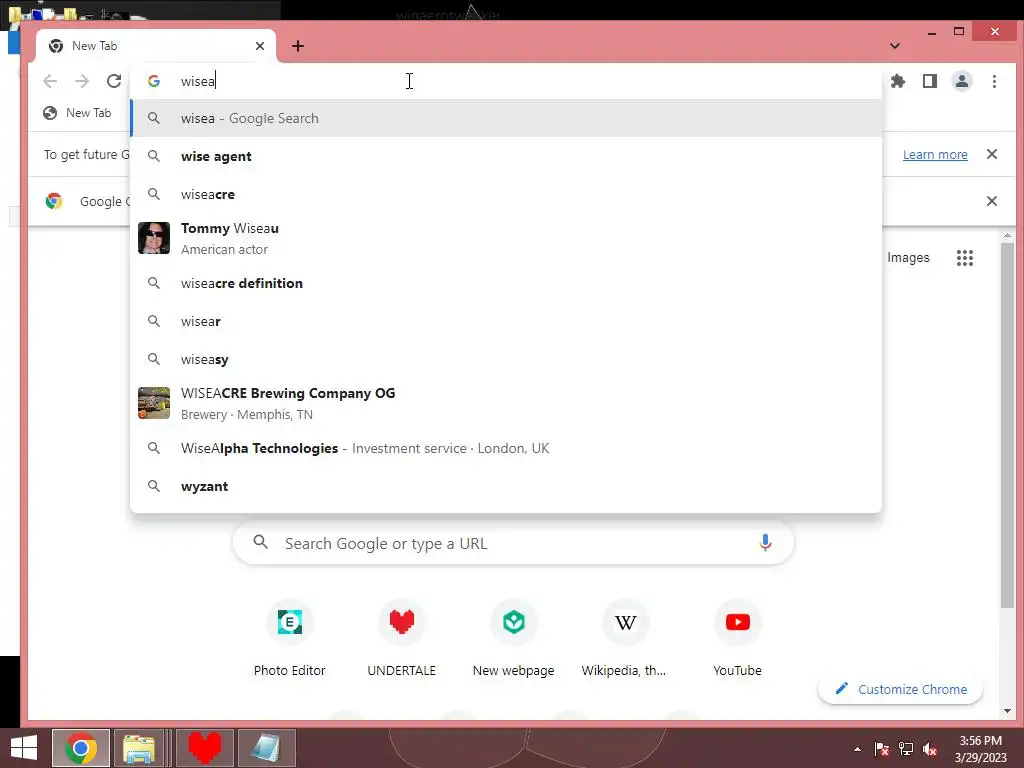Click the network tray icon
Viewport: 1024px width, 768px height.
coord(906,749)
